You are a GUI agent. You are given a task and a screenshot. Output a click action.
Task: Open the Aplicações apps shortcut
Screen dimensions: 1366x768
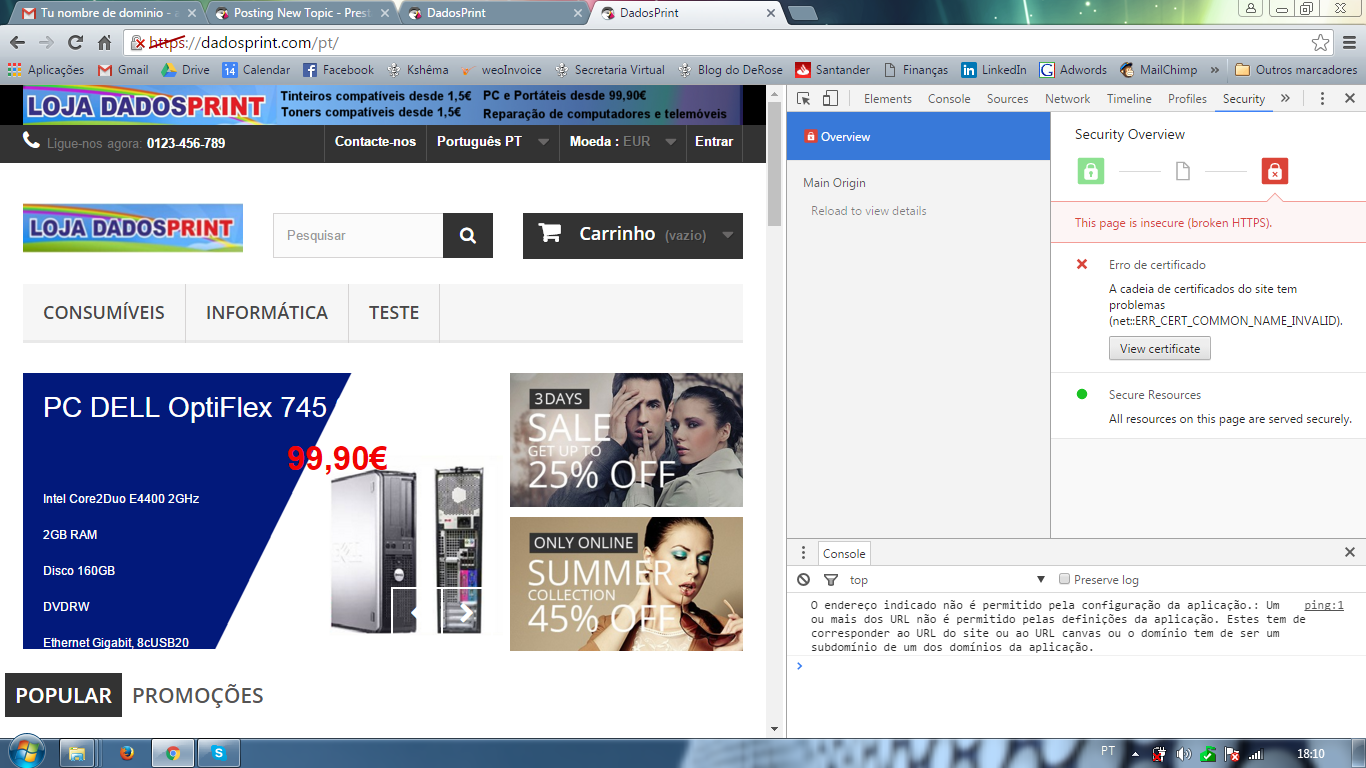coord(46,70)
